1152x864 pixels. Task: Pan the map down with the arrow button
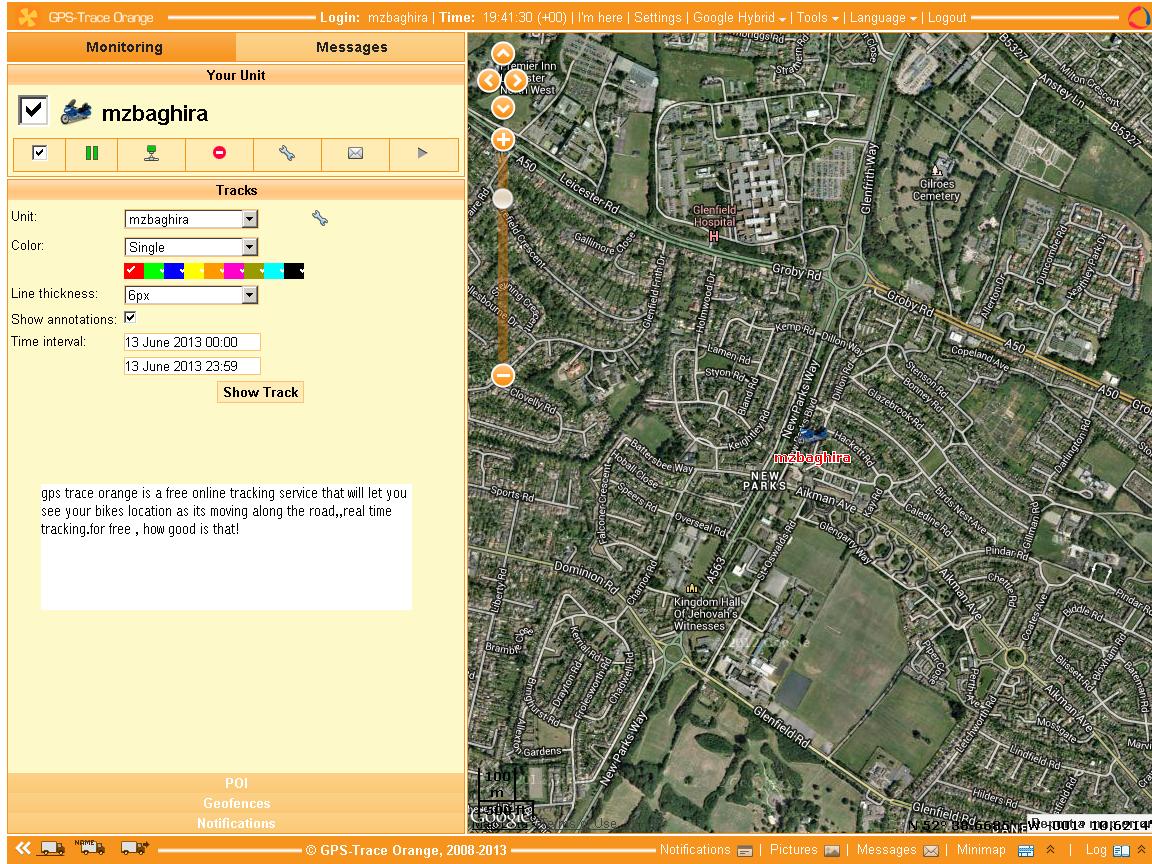503,108
